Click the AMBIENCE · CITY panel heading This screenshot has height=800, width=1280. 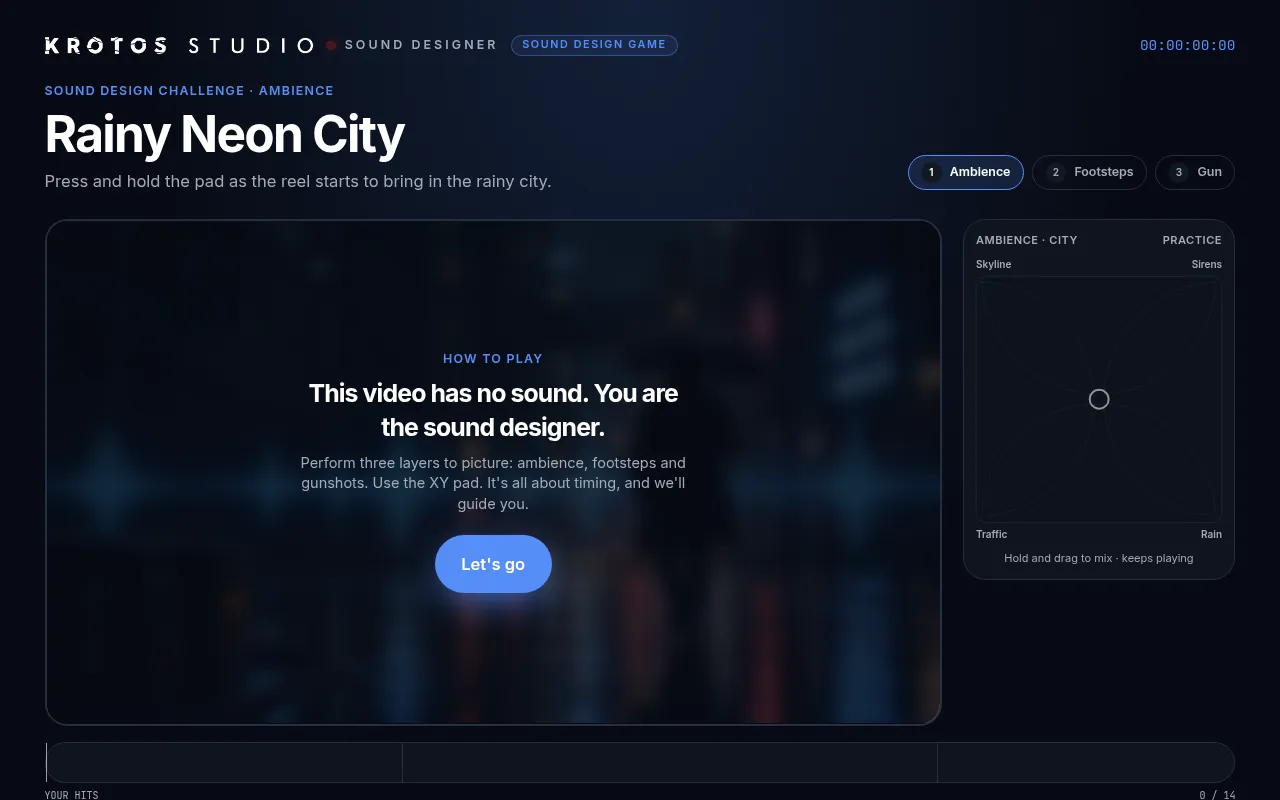coord(1027,240)
